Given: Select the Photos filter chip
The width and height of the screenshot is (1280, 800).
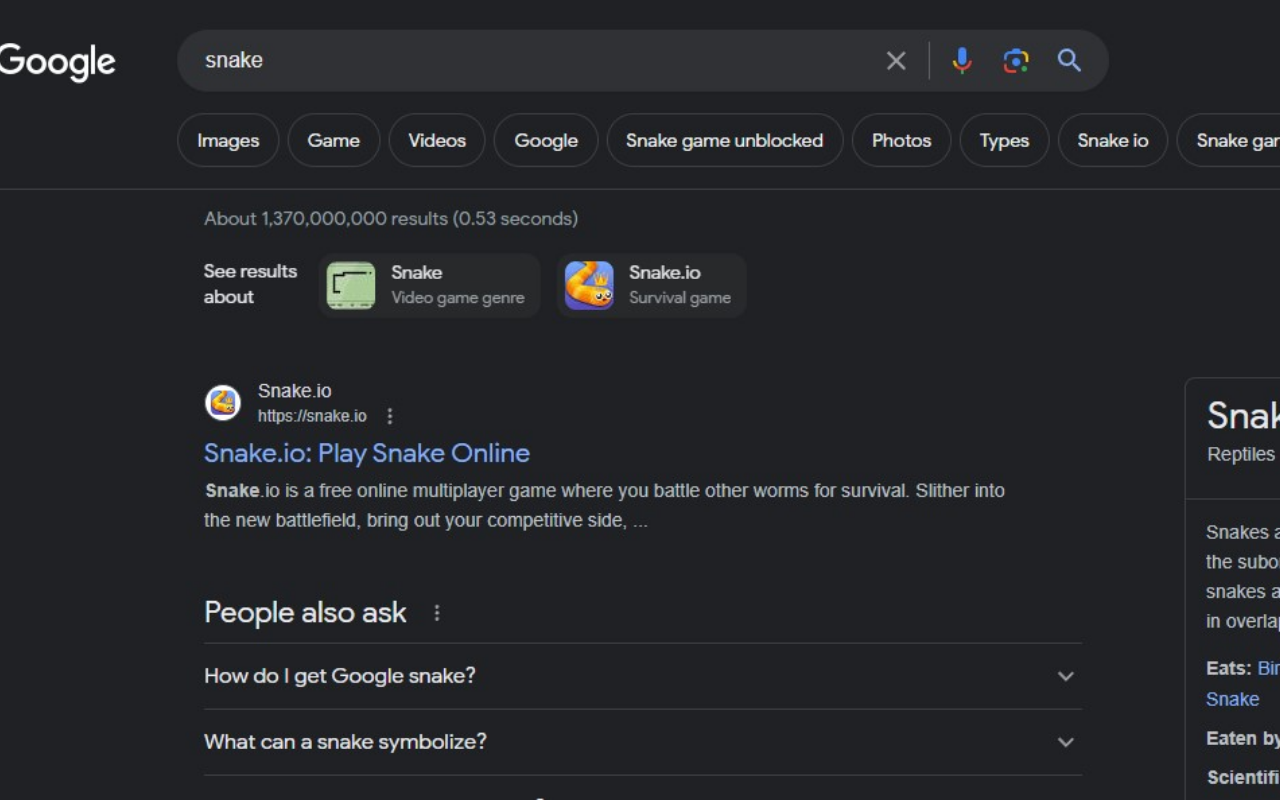Looking at the screenshot, I should click(x=901, y=140).
